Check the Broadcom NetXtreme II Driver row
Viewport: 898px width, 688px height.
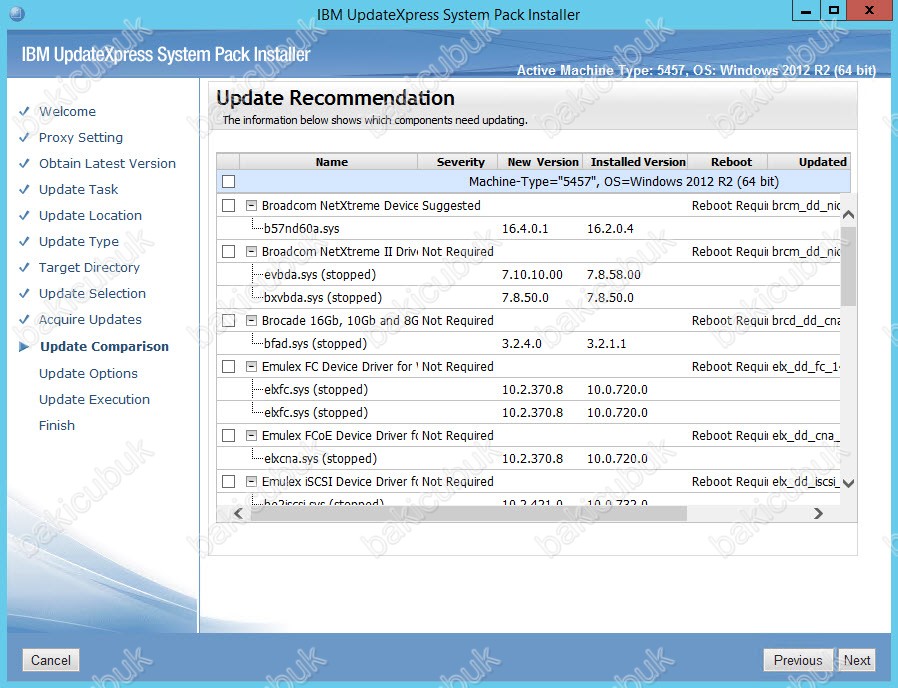click(229, 251)
